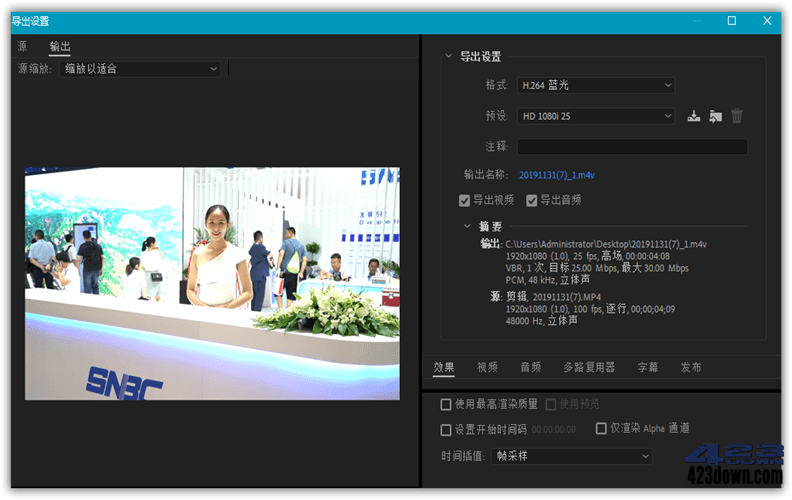Viewport: 792px width, 500px height.
Task: Click the save preset icon
Action: point(694,116)
